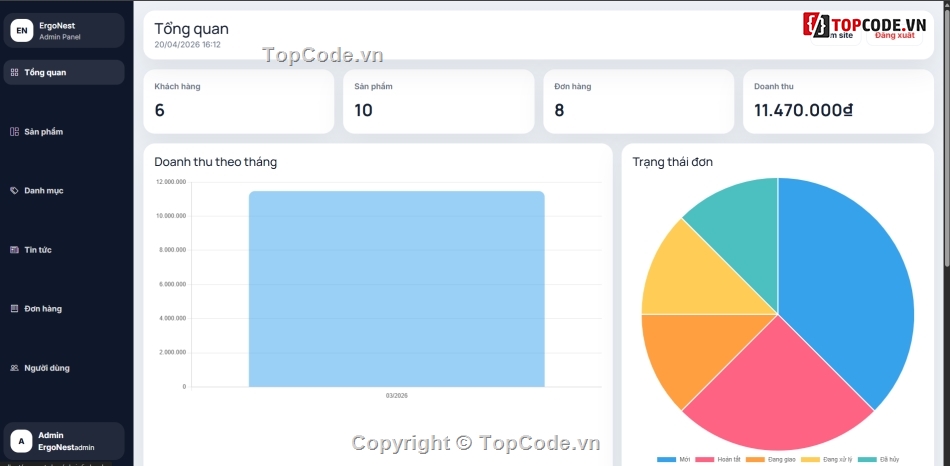This screenshot has height=466, width=950.
Task: Click the EN logo badge
Action: tap(21, 30)
